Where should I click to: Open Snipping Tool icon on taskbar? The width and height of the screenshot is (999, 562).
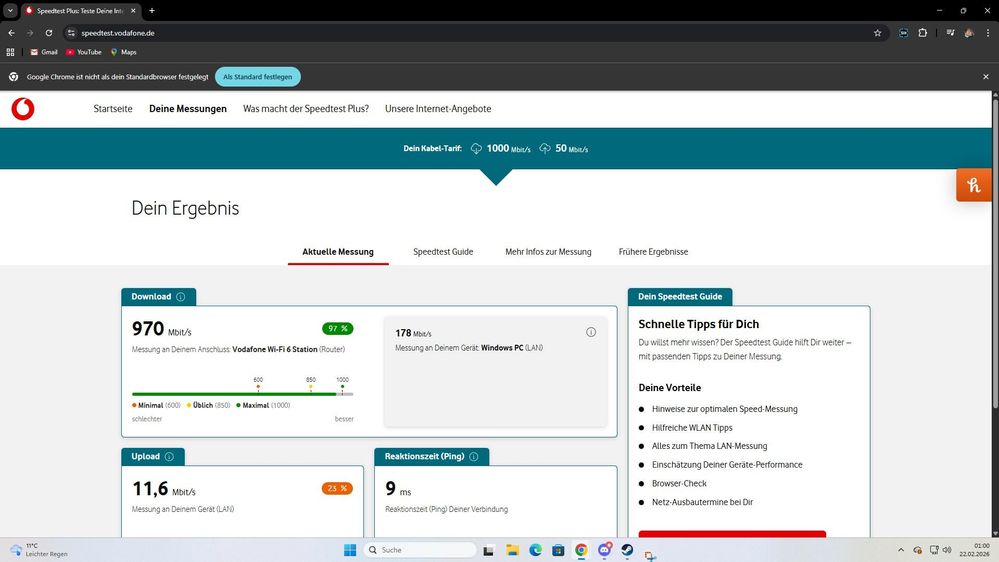(650, 556)
